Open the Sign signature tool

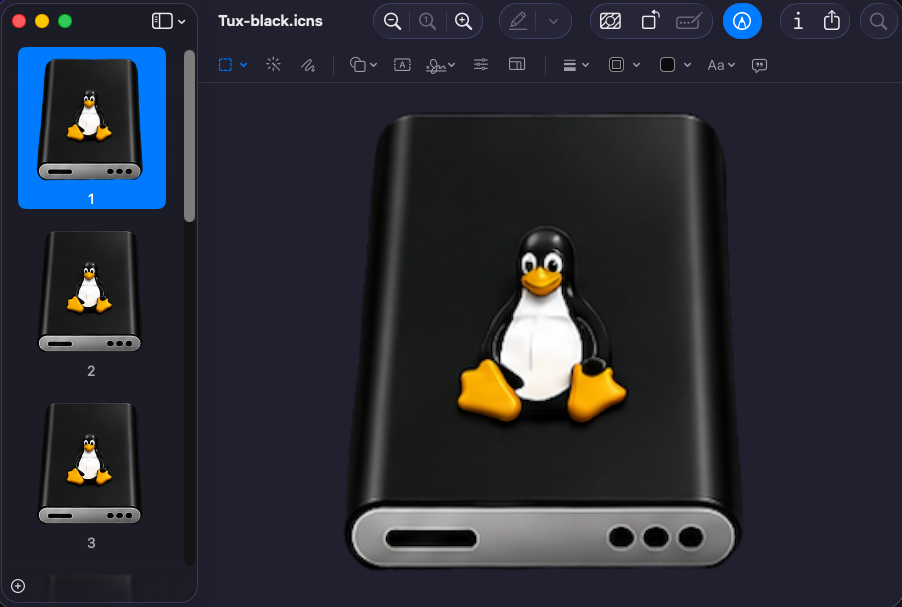435,66
